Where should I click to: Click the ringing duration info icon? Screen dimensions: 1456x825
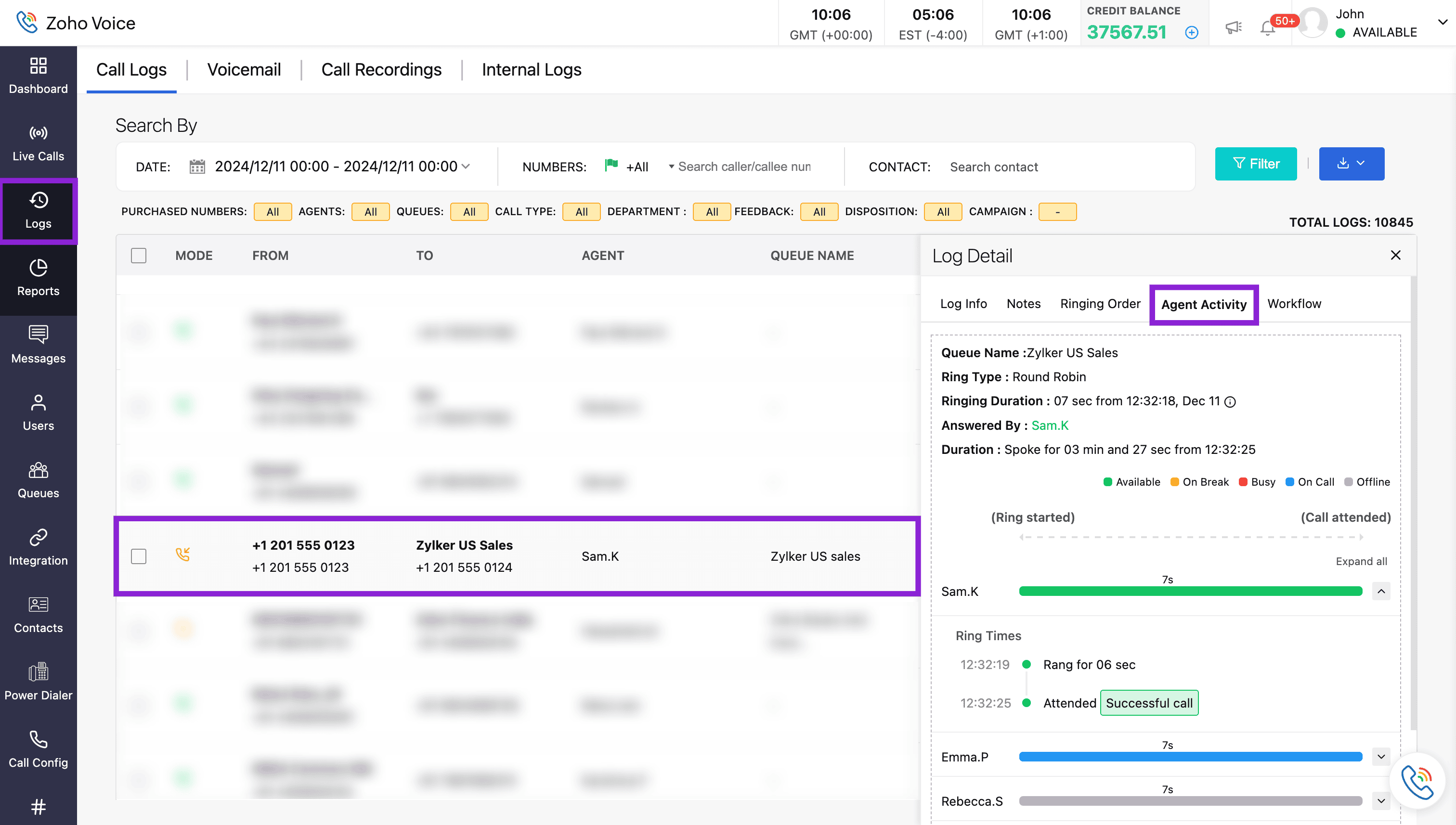tap(1230, 402)
